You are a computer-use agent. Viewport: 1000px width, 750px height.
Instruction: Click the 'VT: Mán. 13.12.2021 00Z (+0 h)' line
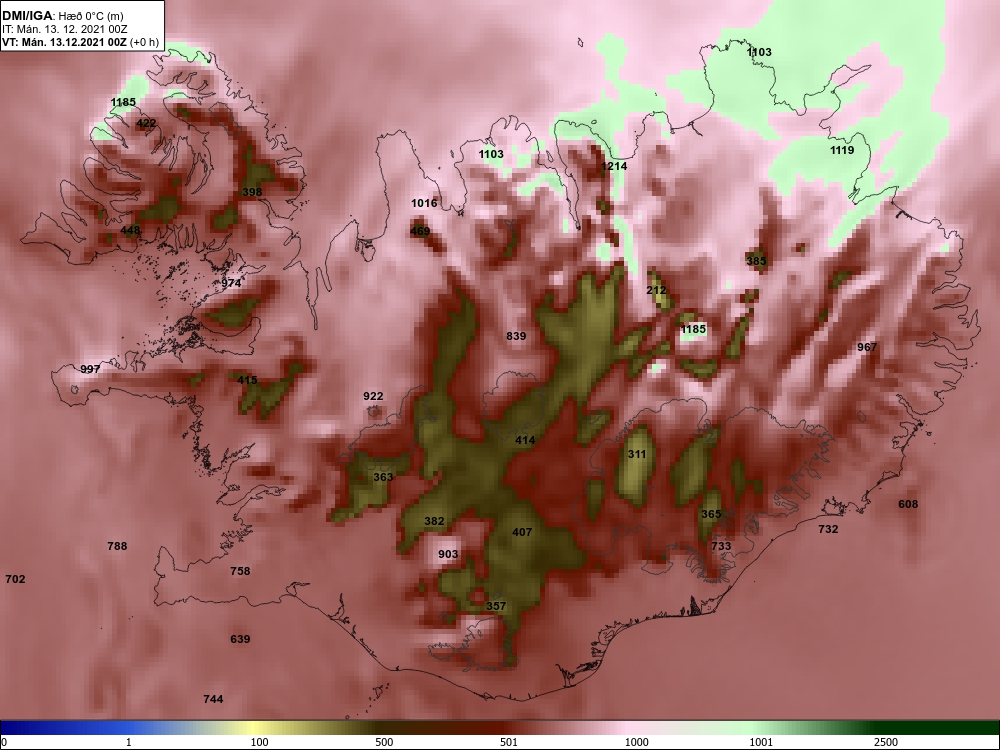pyautogui.click(x=80, y=42)
